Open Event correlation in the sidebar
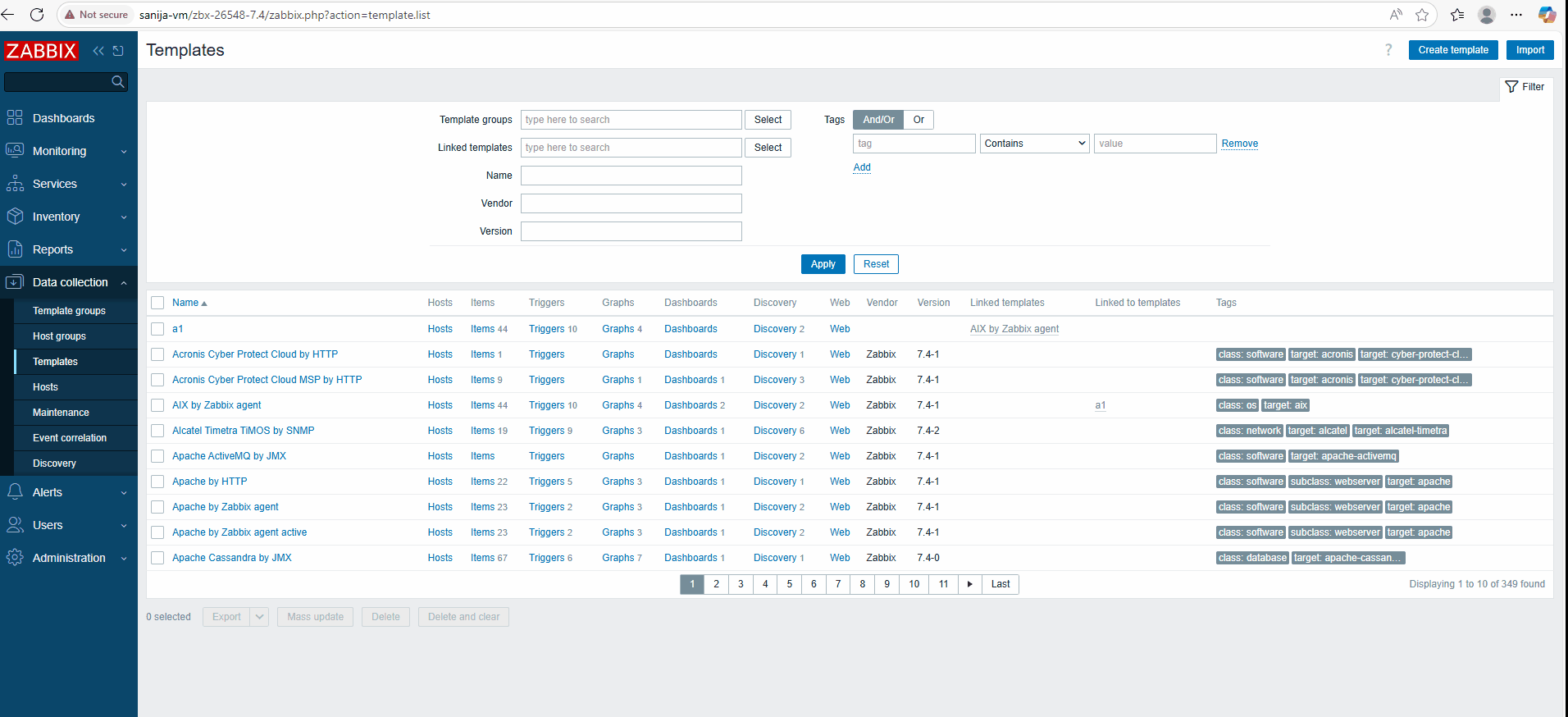Image resolution: width=1568 pixels, height=717 pixels. 70,438
